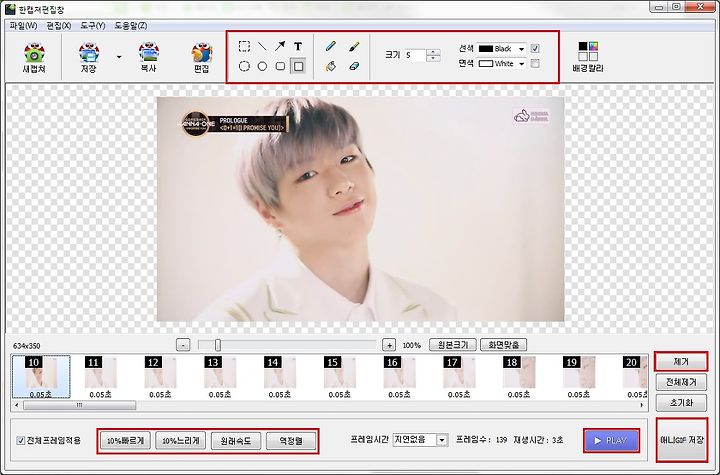Increase 크기 size with the up stepper
Screen dimensions: 720x475
pyautogui.click(x=433, y=52)
